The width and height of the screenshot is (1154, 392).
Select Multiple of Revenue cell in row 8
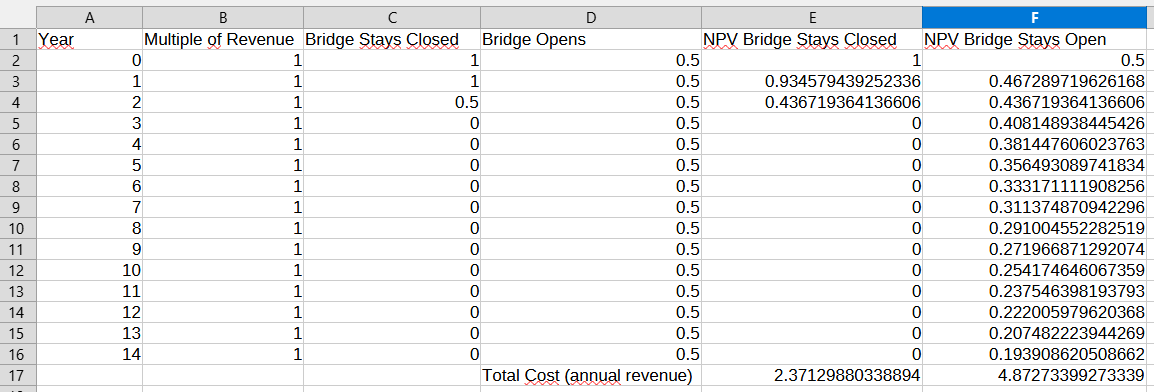222,186
